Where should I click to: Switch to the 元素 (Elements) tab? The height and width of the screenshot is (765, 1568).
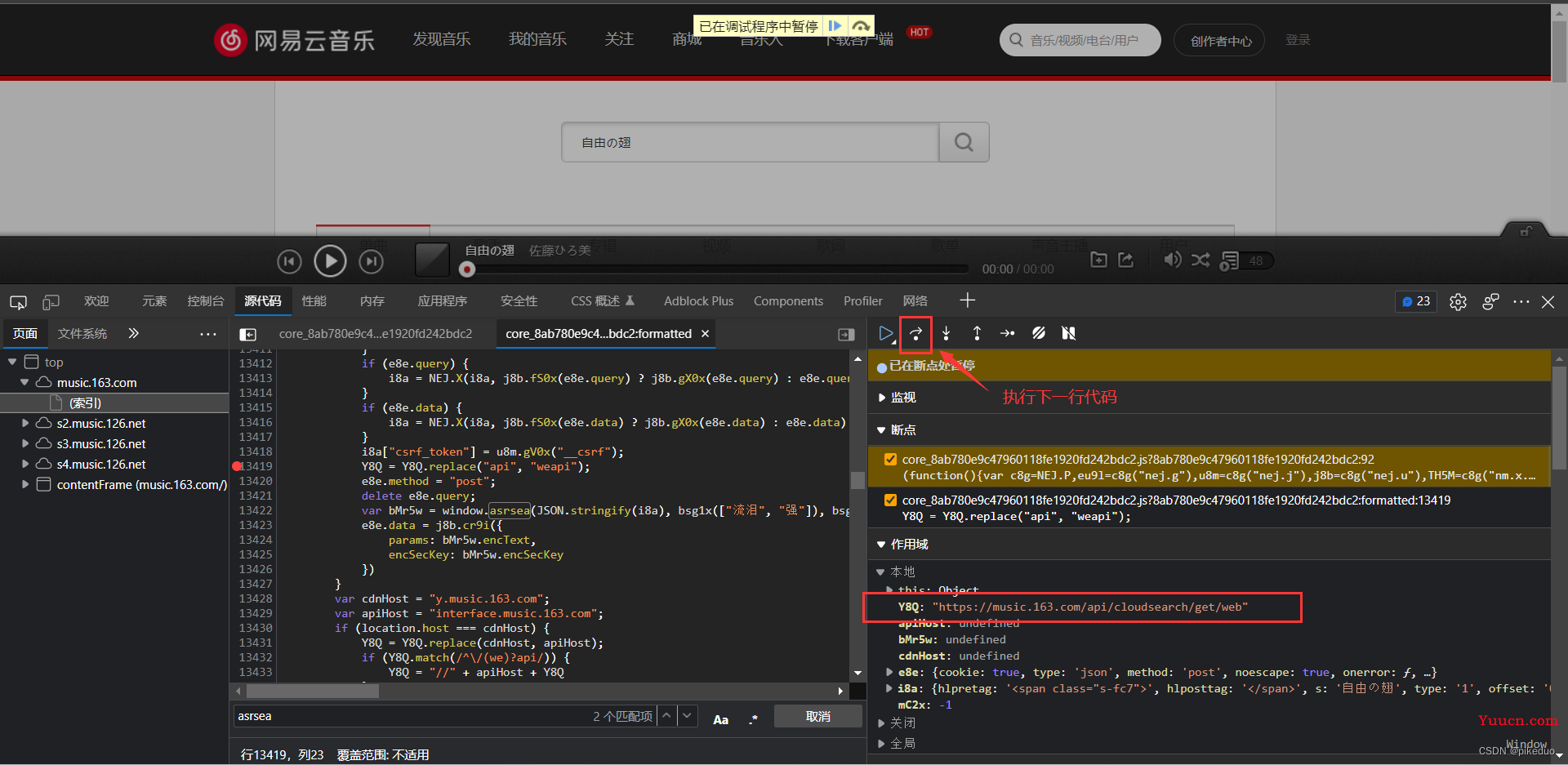coord(154,301)
